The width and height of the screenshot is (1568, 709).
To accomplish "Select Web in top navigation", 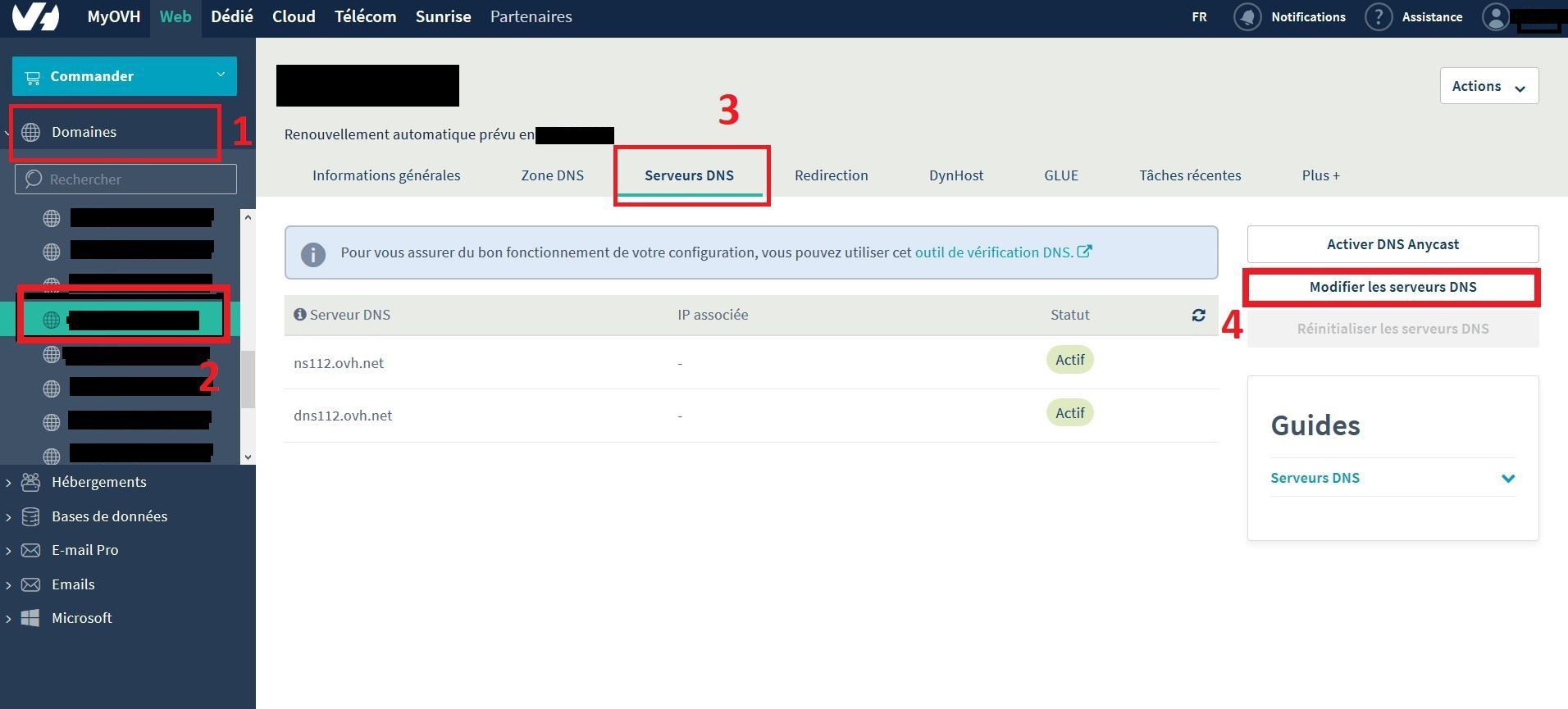I will 175,16.
